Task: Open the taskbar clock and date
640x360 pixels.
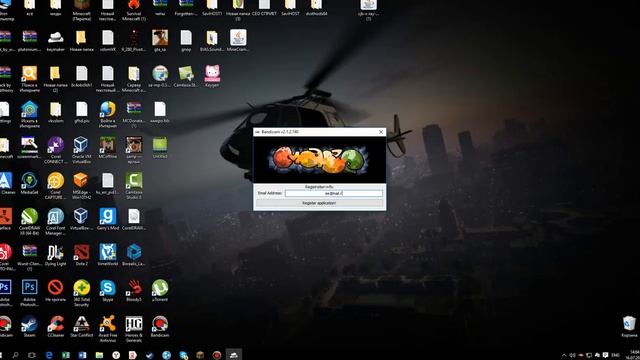Action: (x=634, y=355)
